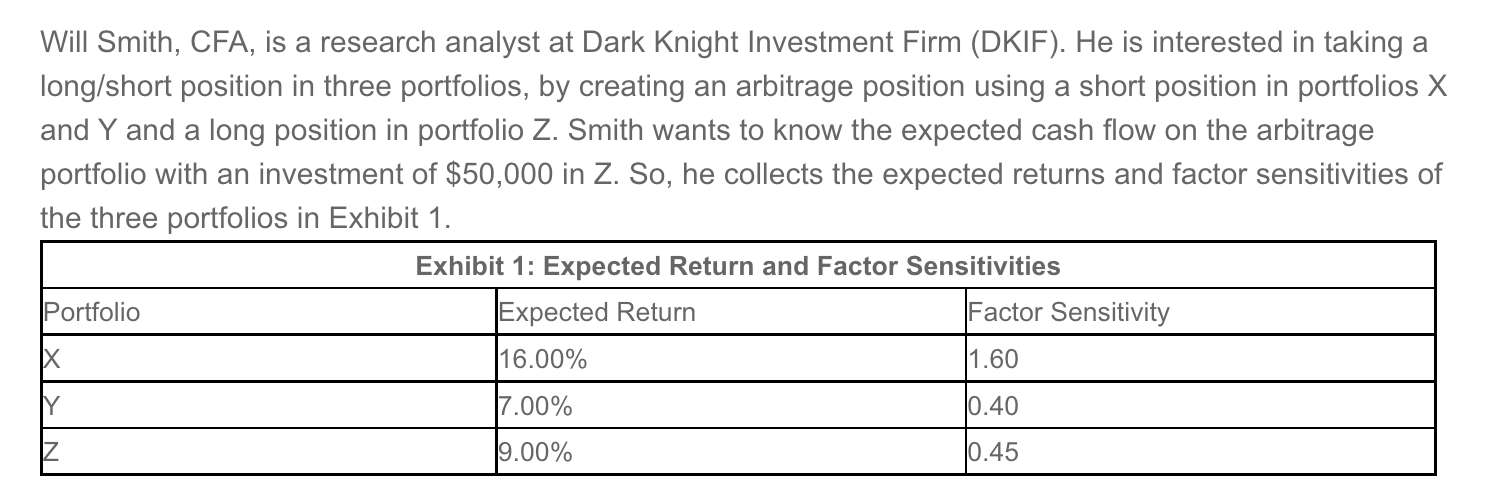The height and width of the screenshot is (486, 1486).
Task: Click the Expected Return column header
Action: point(597,313)
